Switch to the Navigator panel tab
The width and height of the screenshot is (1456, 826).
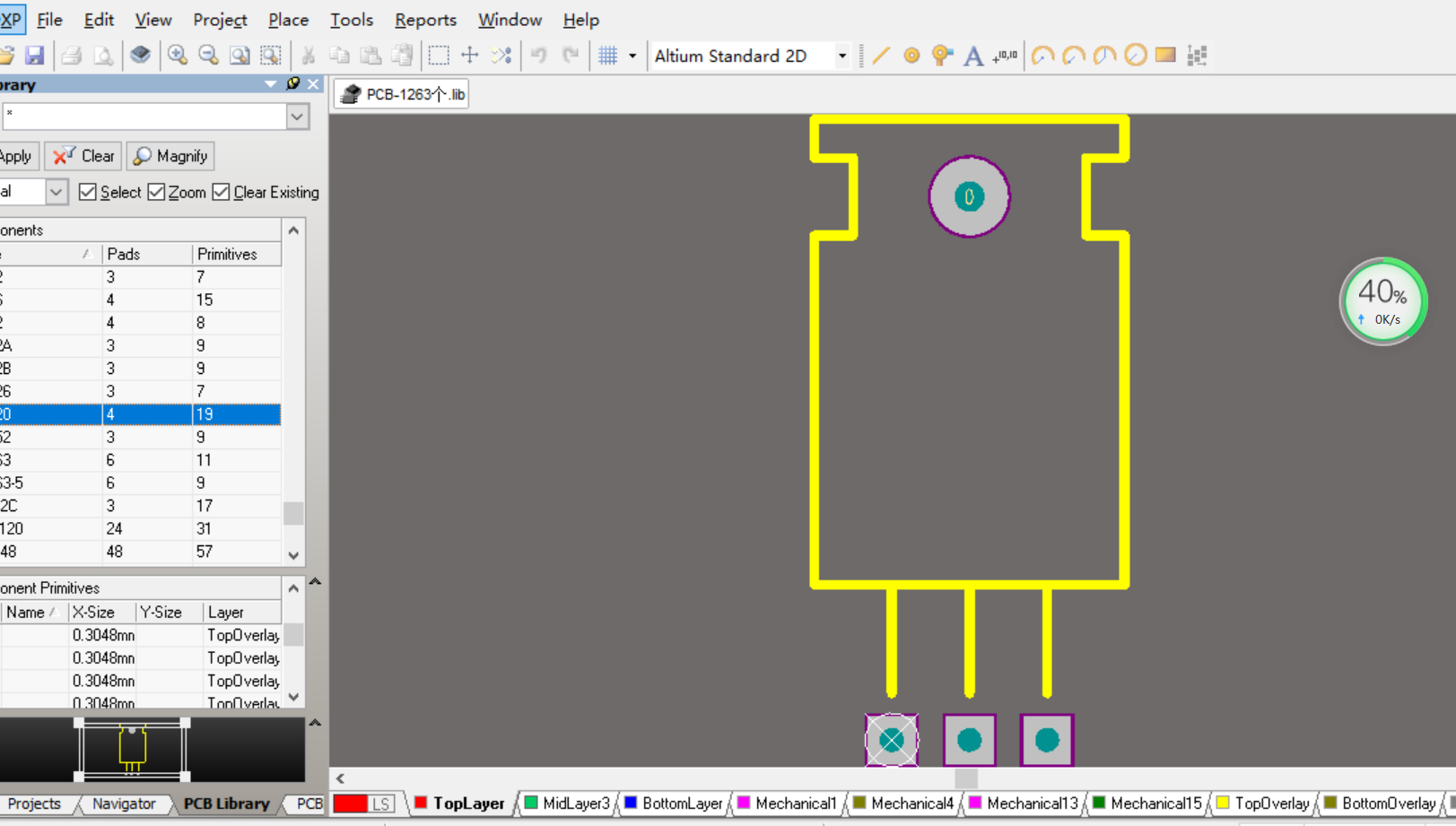(x=124, y=804)
